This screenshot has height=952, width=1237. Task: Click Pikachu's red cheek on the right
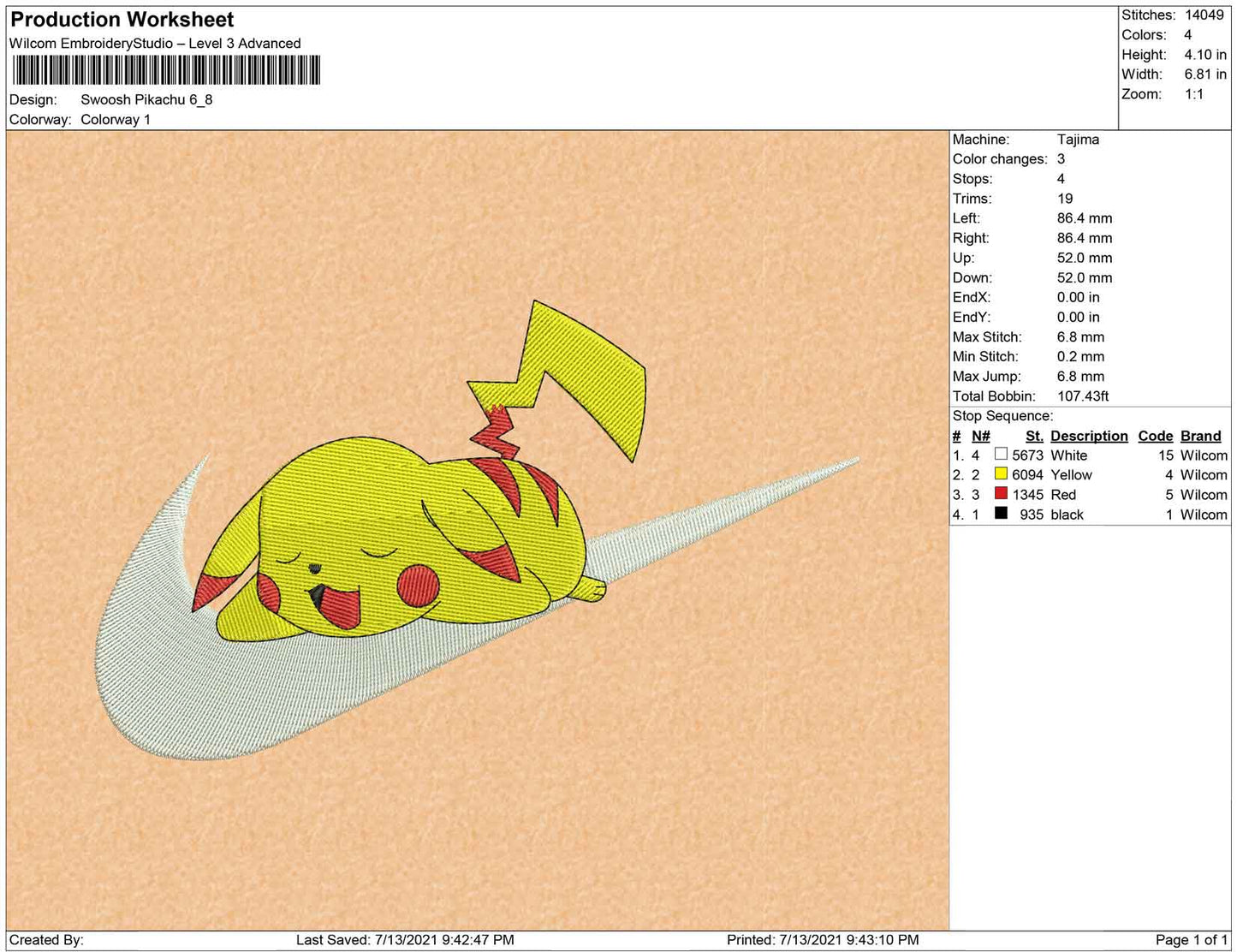click(x=418, y=585)
